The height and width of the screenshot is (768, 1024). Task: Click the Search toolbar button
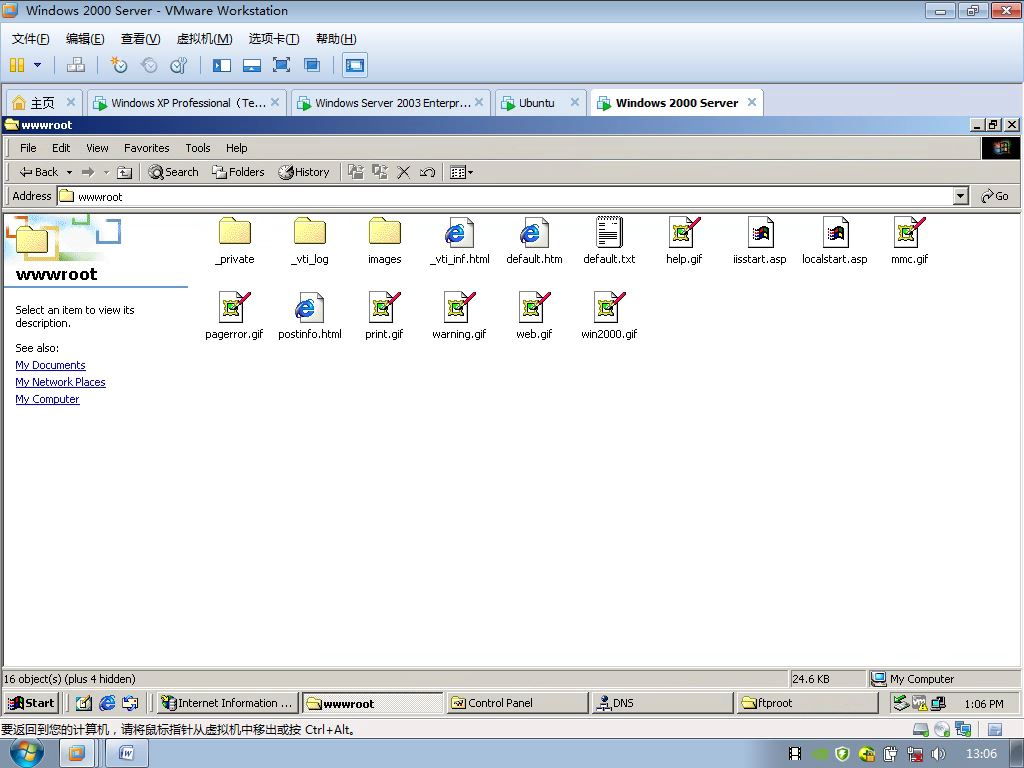[x=173, y=172]
